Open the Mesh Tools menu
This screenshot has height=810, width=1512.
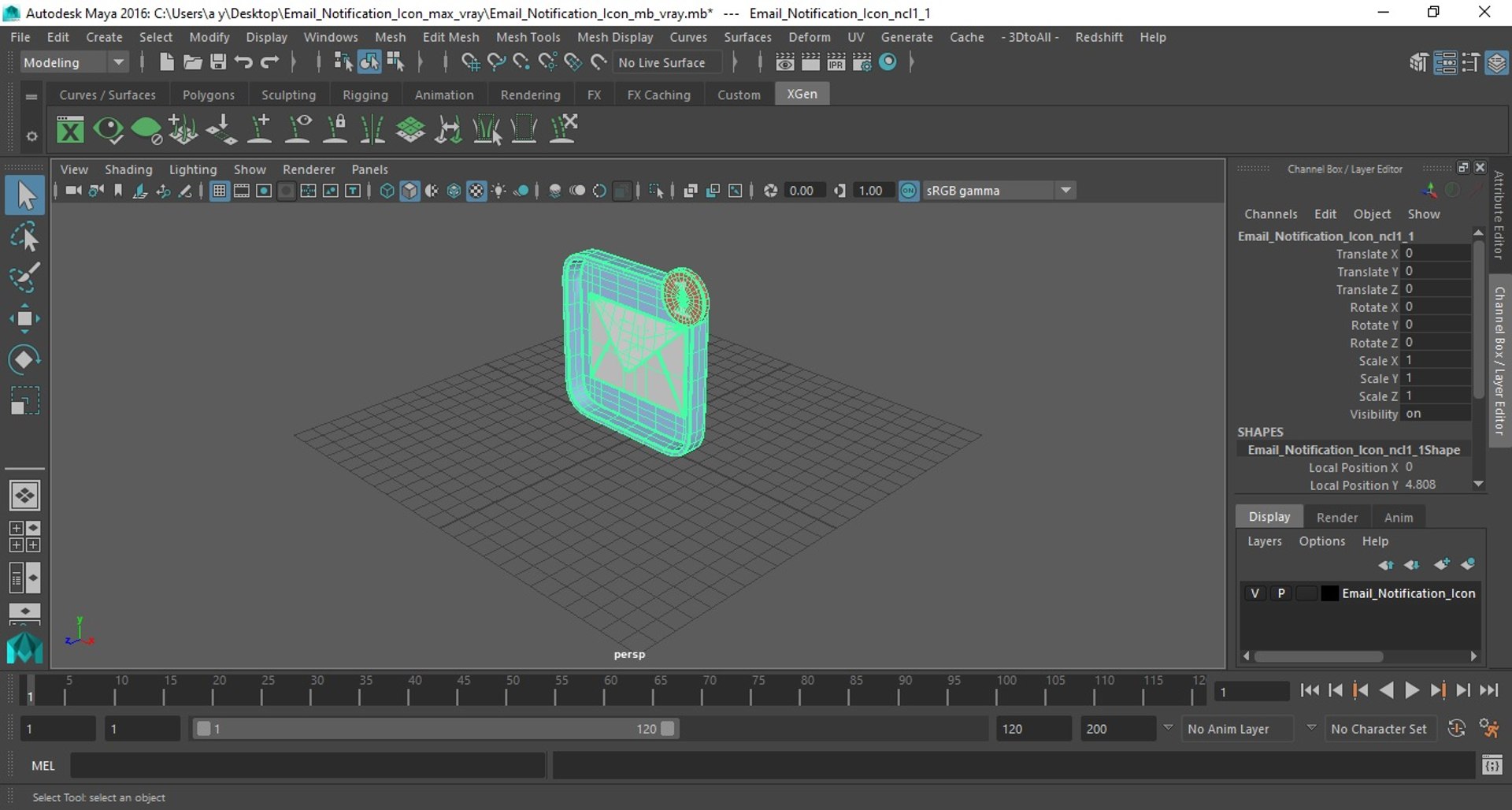528,37
